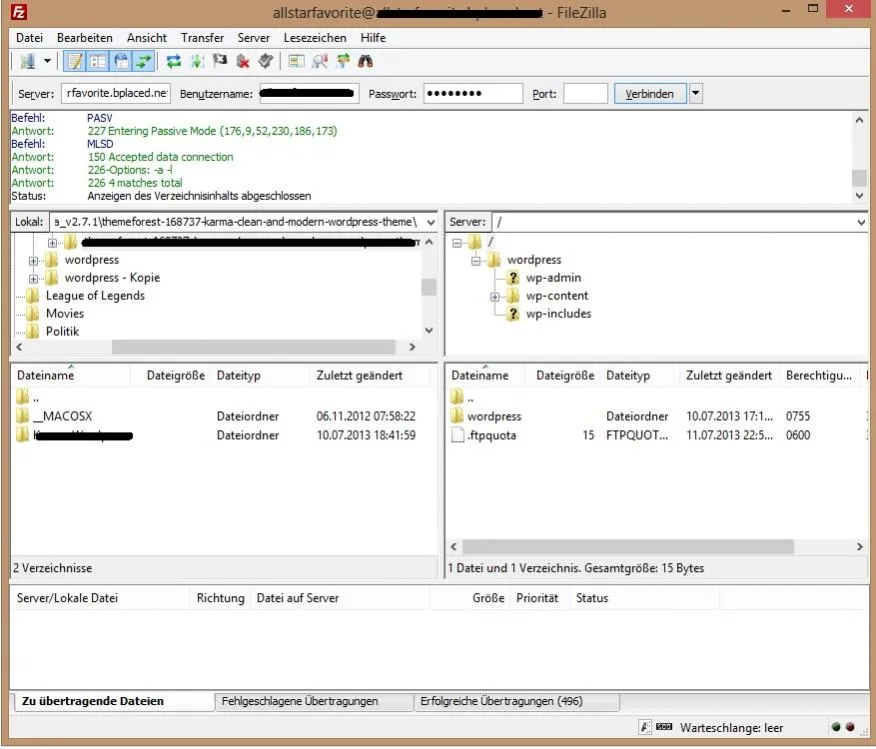Toggle the local directory tree view
Image resolution: width=876 pixels, height=749 pixels.
98,61
